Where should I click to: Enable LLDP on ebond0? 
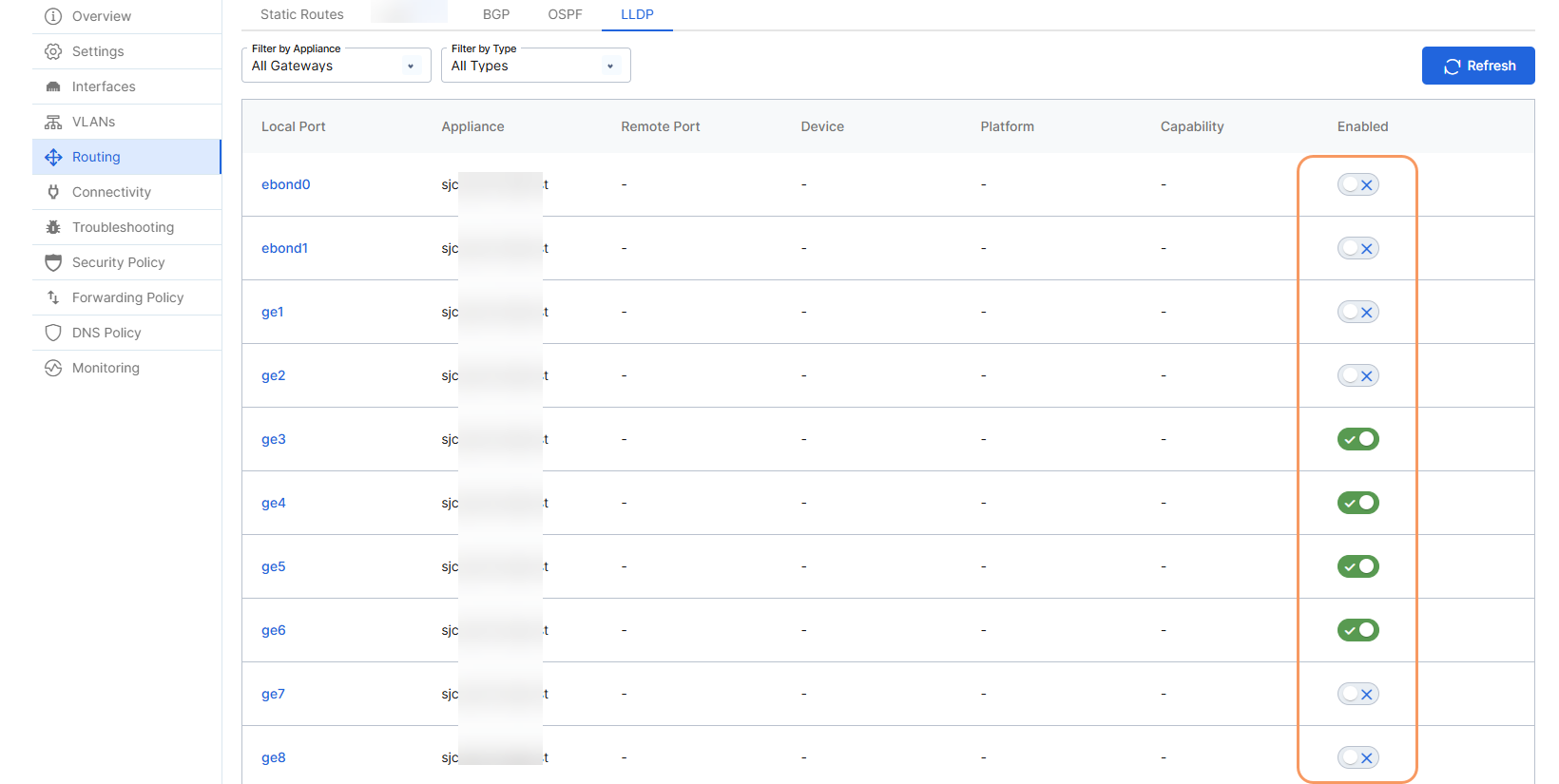(1357, 184)
